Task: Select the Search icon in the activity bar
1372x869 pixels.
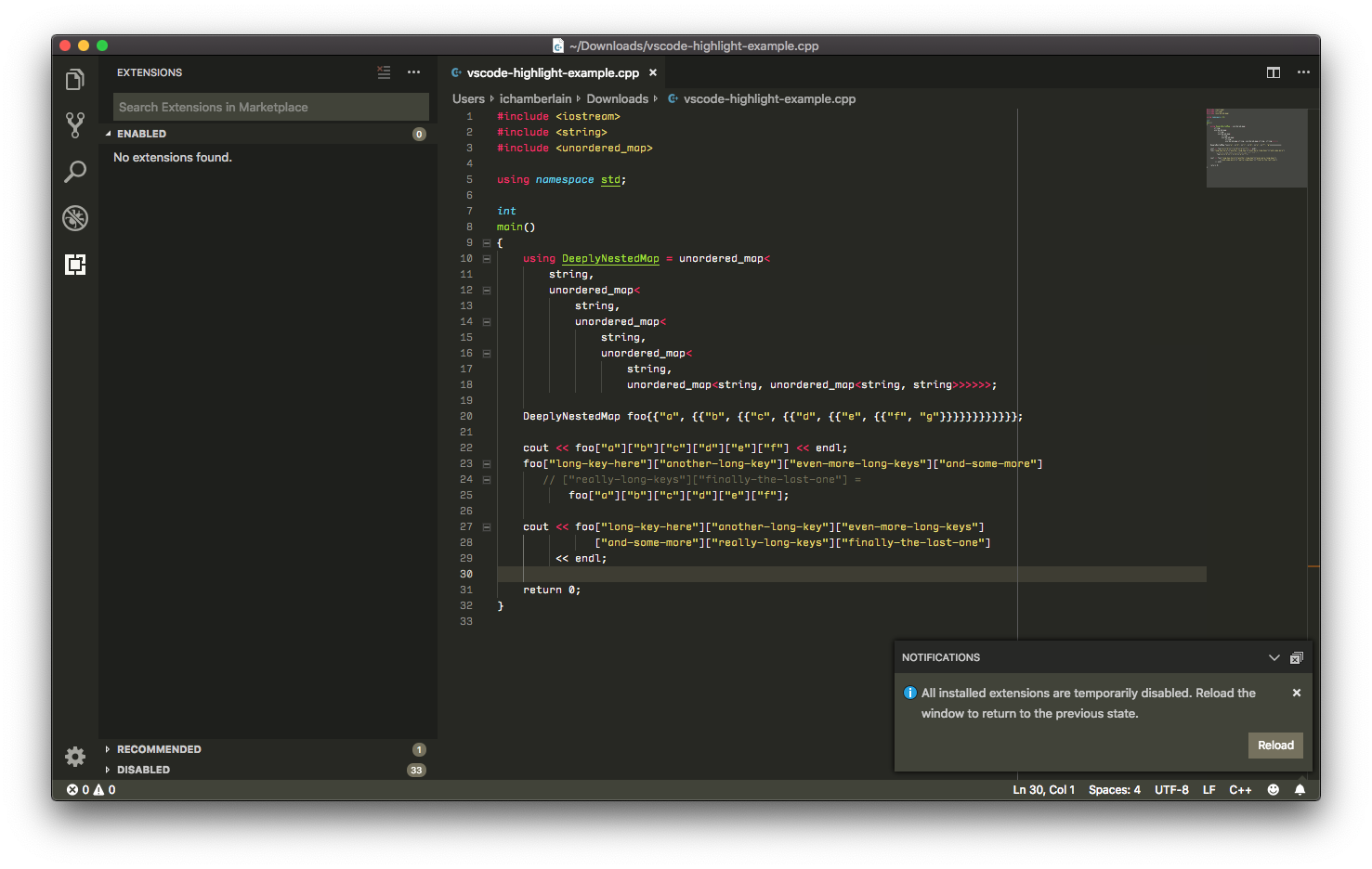Action: [74, 172]
